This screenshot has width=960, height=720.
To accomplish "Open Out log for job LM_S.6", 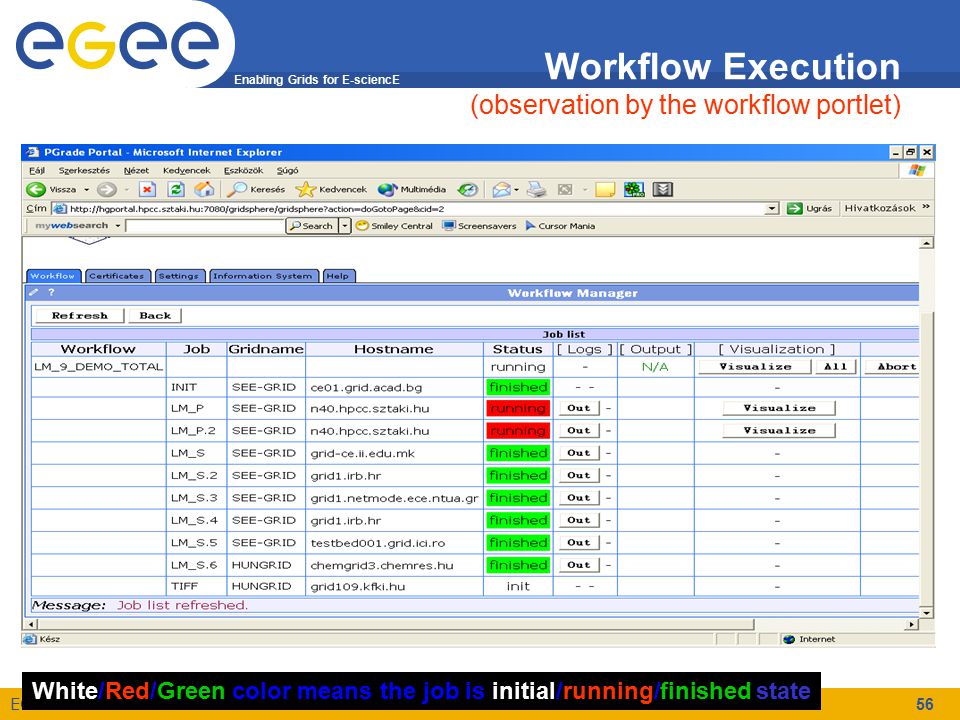I will pyautogui.click(x=579, y=565).
